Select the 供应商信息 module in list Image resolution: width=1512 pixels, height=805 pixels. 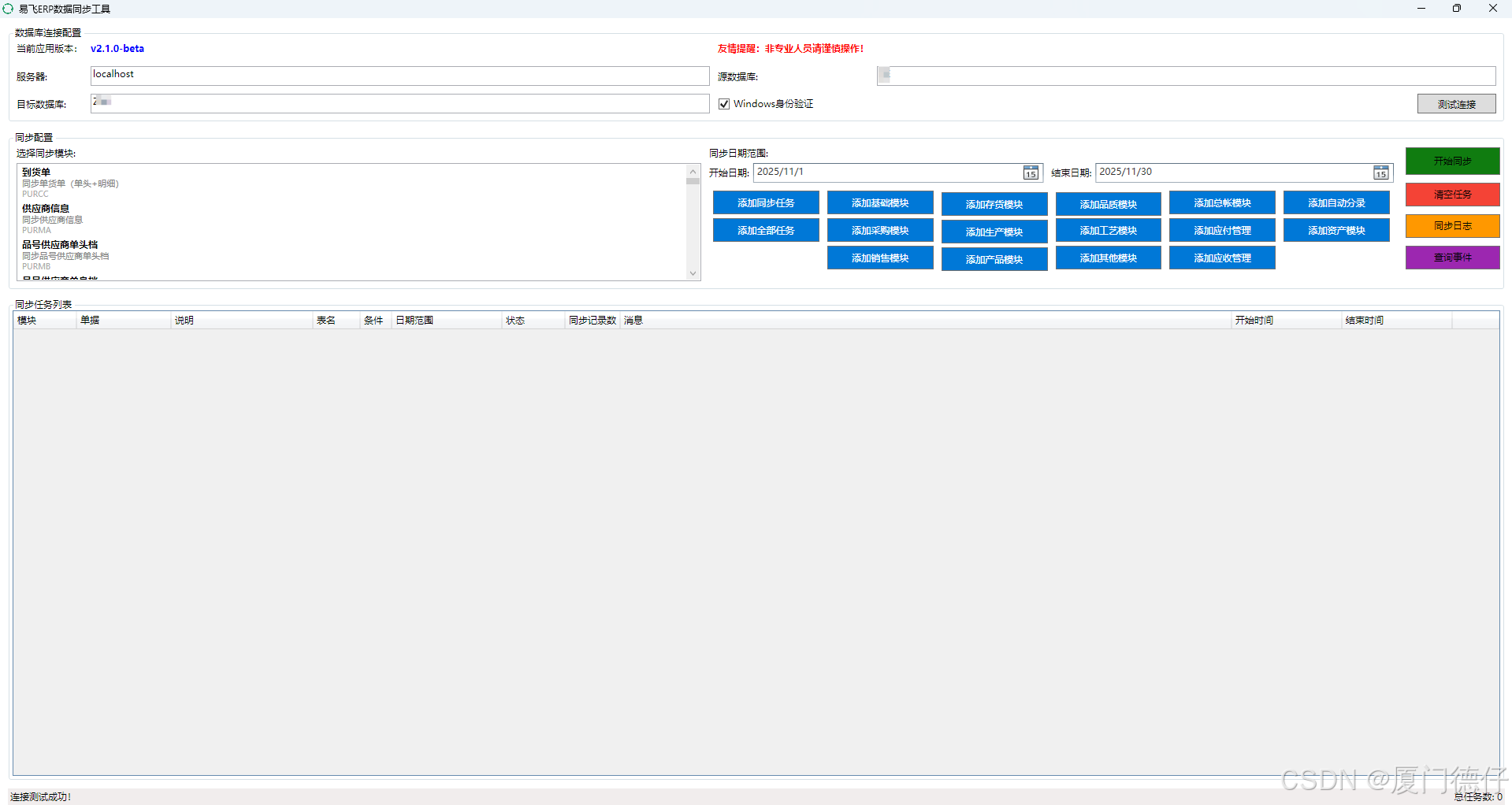(x=353, y=218)
